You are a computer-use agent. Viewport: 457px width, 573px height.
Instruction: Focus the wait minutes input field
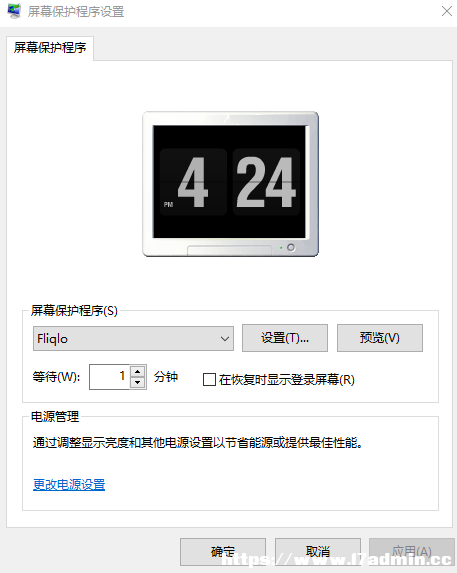pyautogui.click(x=109, y=377)
